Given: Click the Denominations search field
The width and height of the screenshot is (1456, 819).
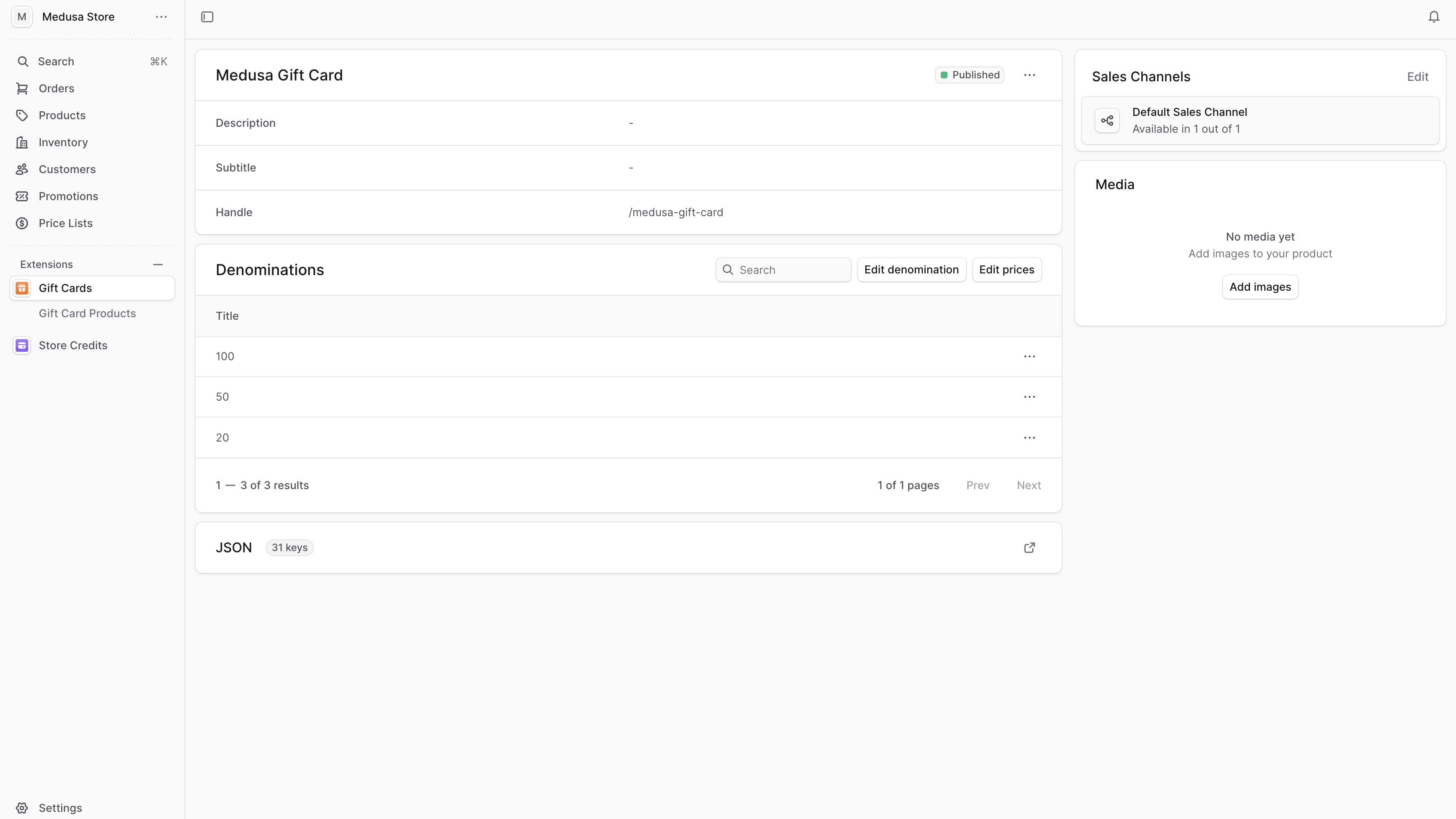Looking at the screenshot, I should click(x=783, y=270).
